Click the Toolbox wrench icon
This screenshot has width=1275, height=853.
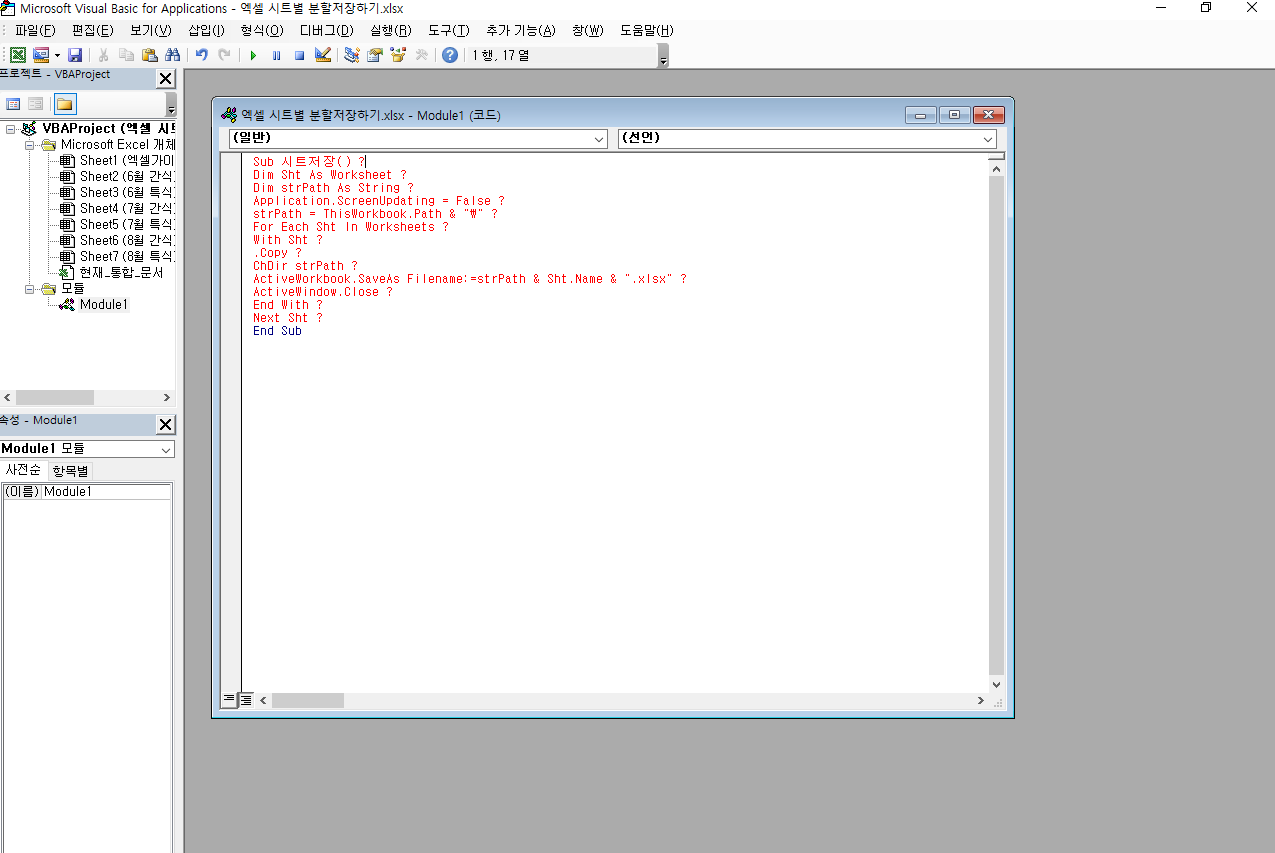coord(421,55)
